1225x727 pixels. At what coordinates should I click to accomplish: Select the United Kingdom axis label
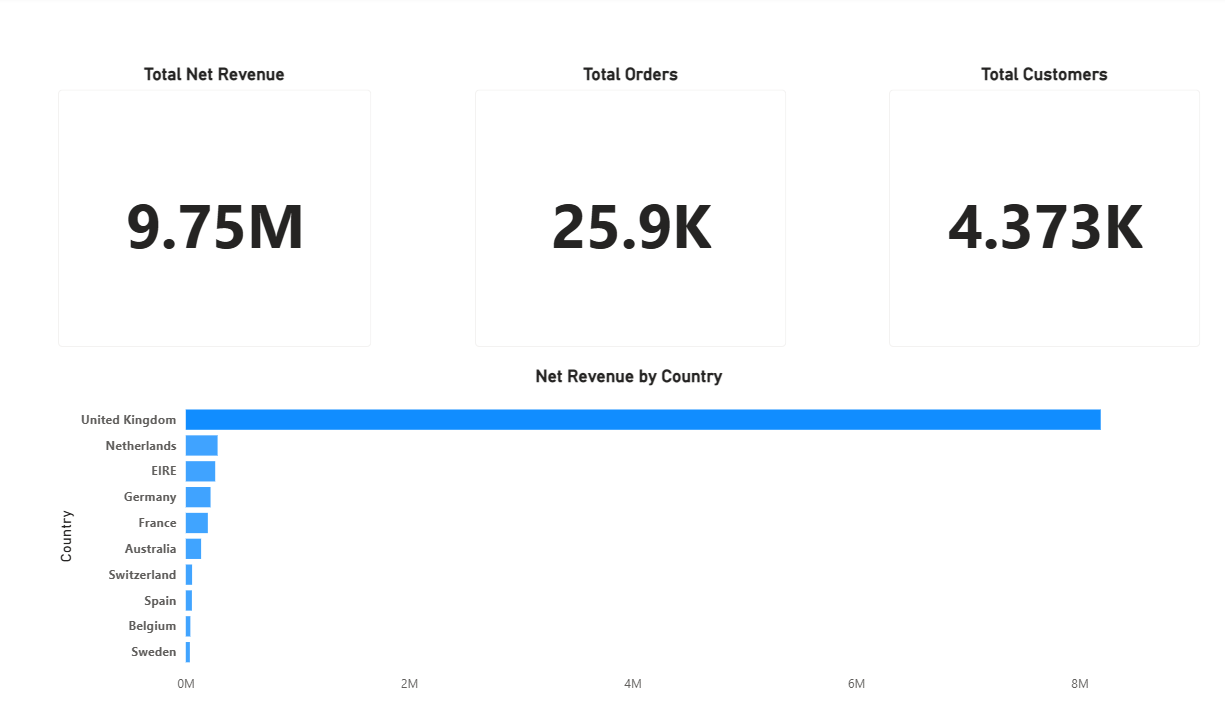pos(127,419)
